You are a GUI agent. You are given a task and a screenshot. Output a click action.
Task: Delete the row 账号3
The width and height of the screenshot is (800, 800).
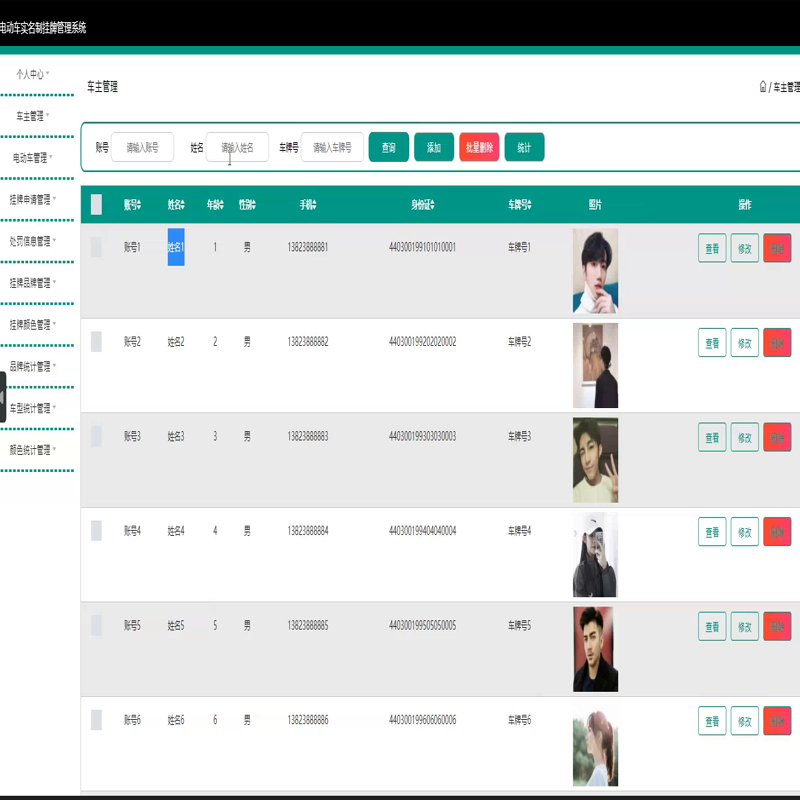[x=777, y=437]
